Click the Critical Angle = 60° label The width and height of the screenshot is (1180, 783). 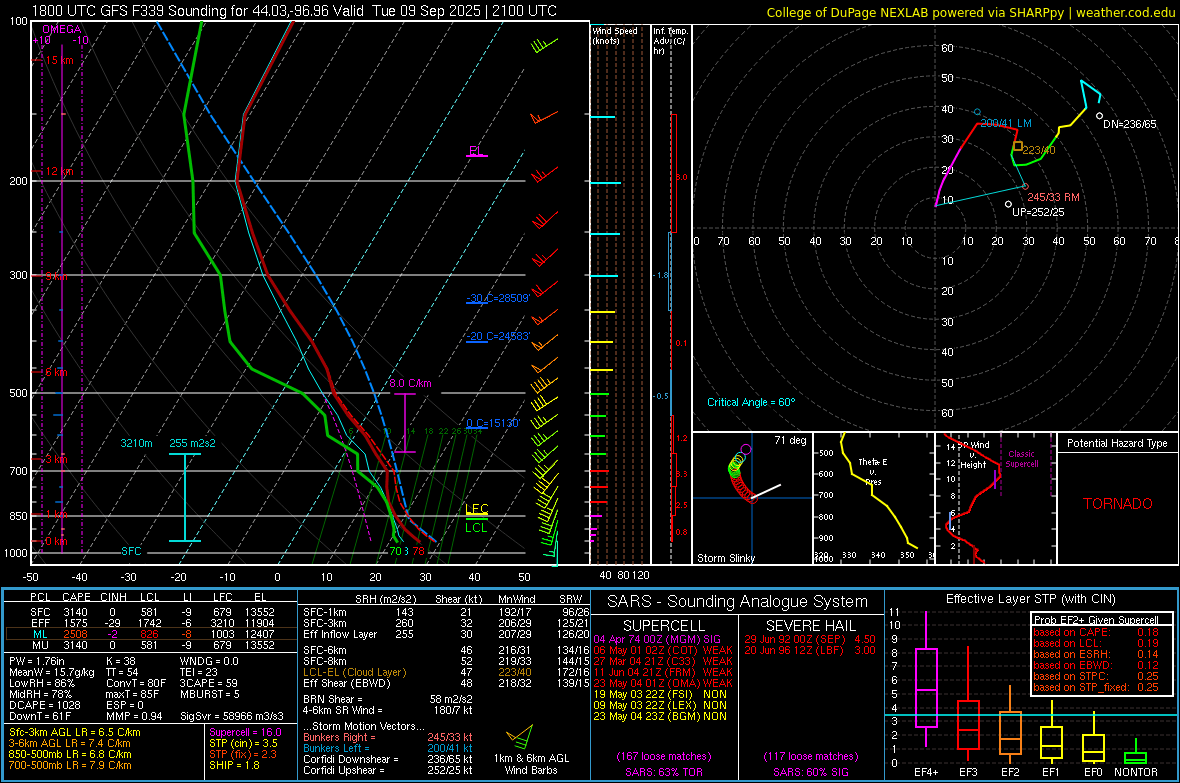tap(751, 402)
